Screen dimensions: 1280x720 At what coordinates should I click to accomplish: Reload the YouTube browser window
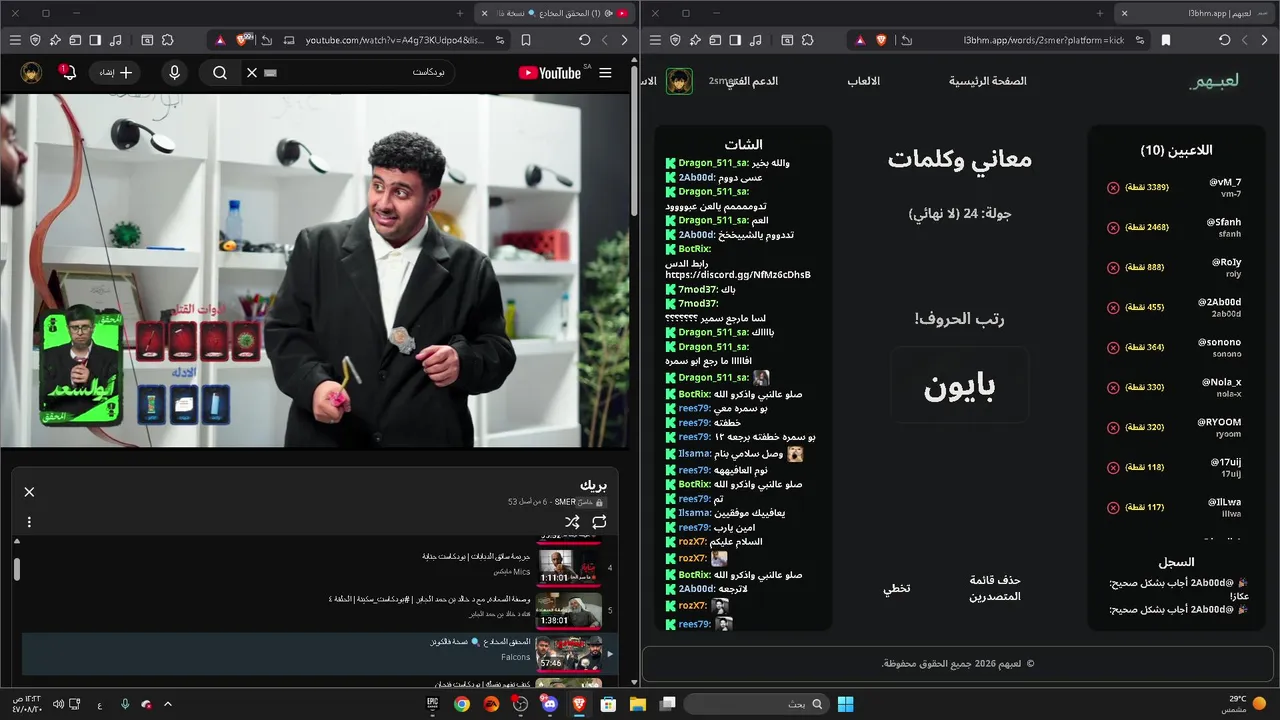pyautogui.click(x=585, y=40)
